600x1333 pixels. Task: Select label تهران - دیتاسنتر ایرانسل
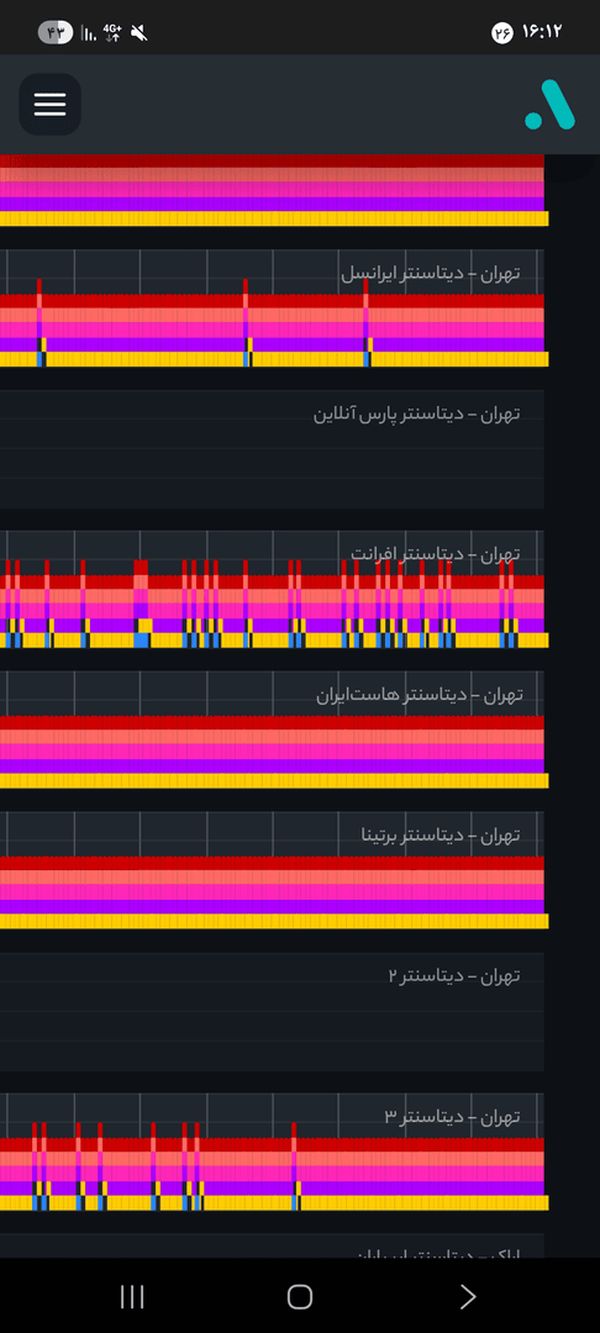(431, 273)
